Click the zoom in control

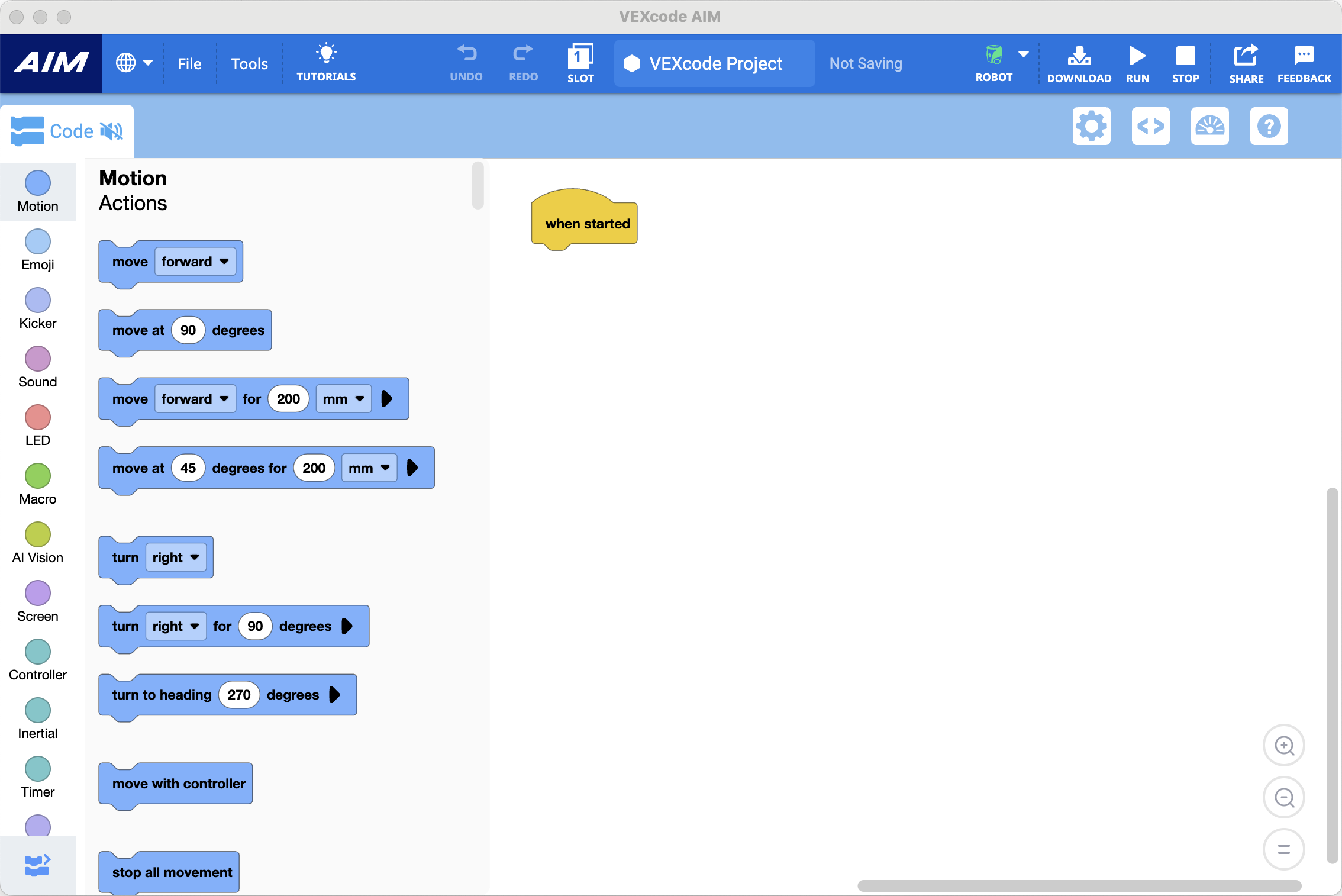coord(1283,745)
